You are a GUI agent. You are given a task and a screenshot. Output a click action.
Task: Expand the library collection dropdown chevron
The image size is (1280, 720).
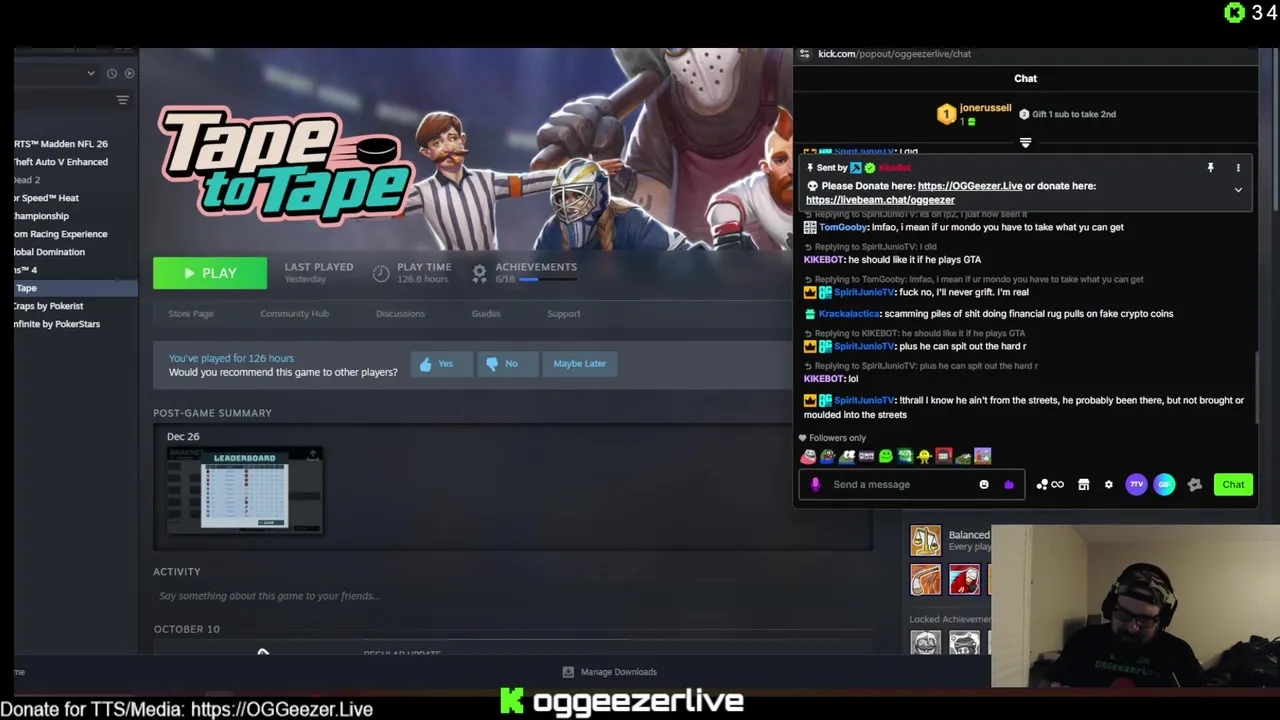[x=91, y=73]
